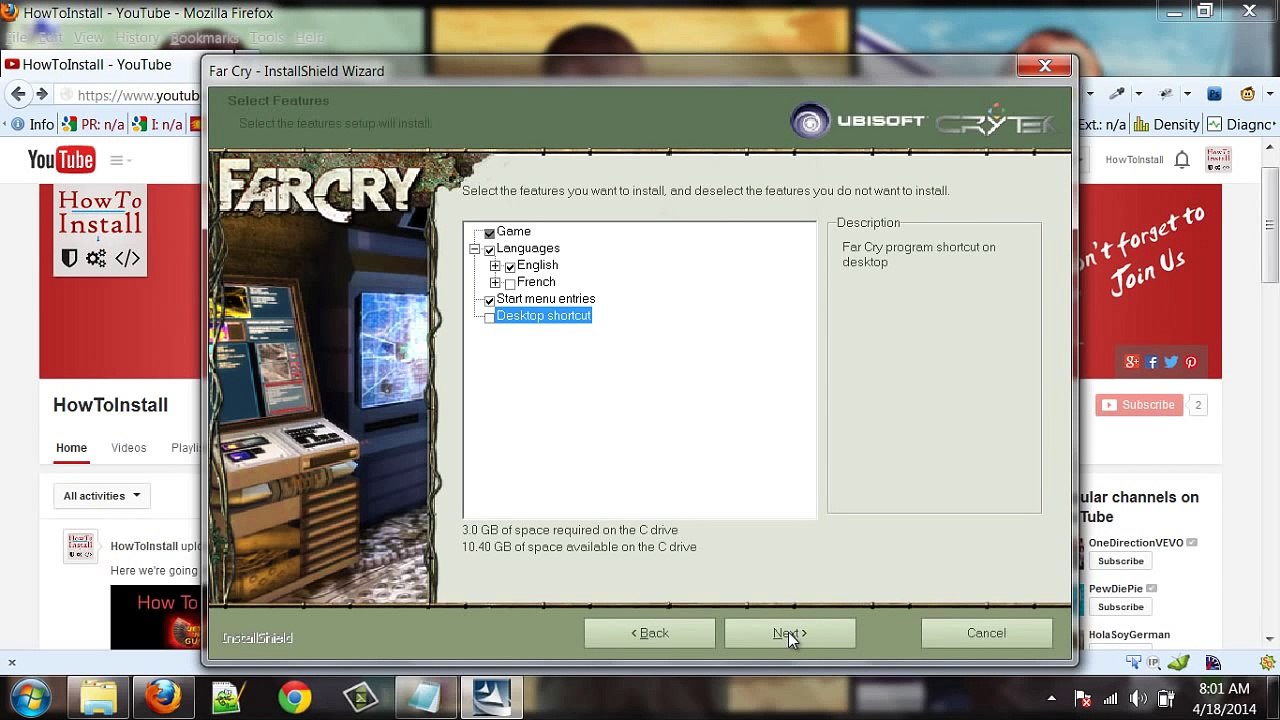Click the Diagnosis toolbar button
1280x720 pixels.
[1240, 125]
